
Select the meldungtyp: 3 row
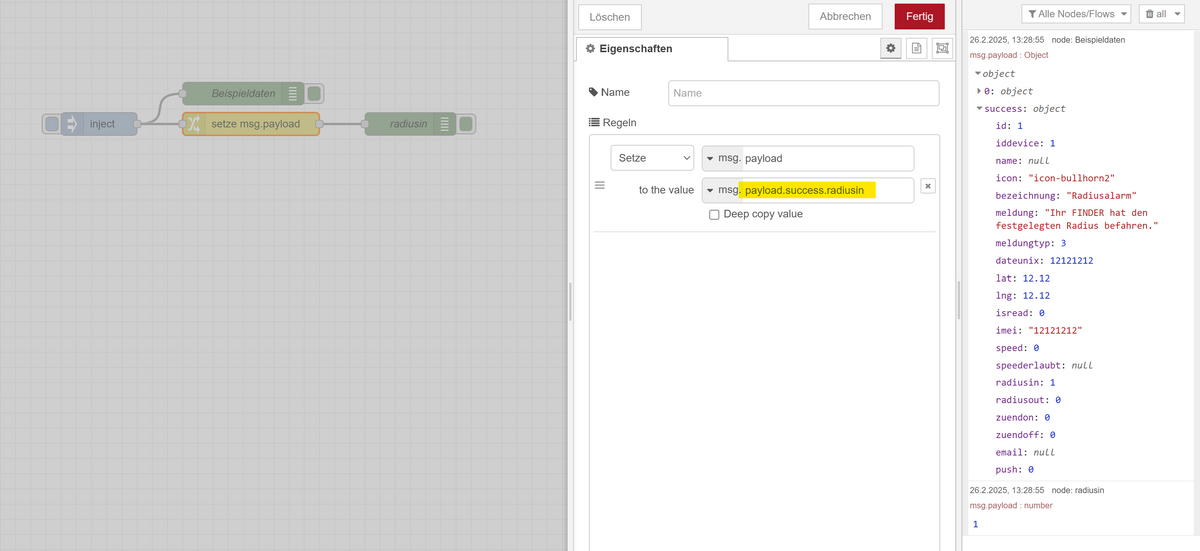(1031, 243)
